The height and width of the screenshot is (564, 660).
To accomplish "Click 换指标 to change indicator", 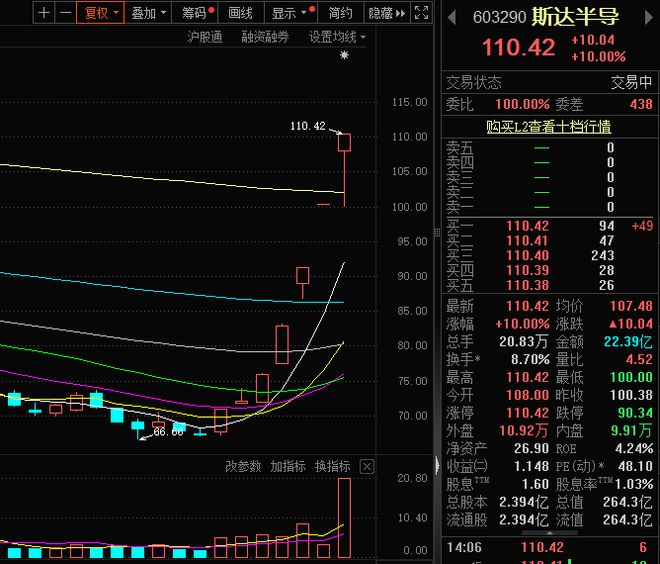I will point(332,466).
